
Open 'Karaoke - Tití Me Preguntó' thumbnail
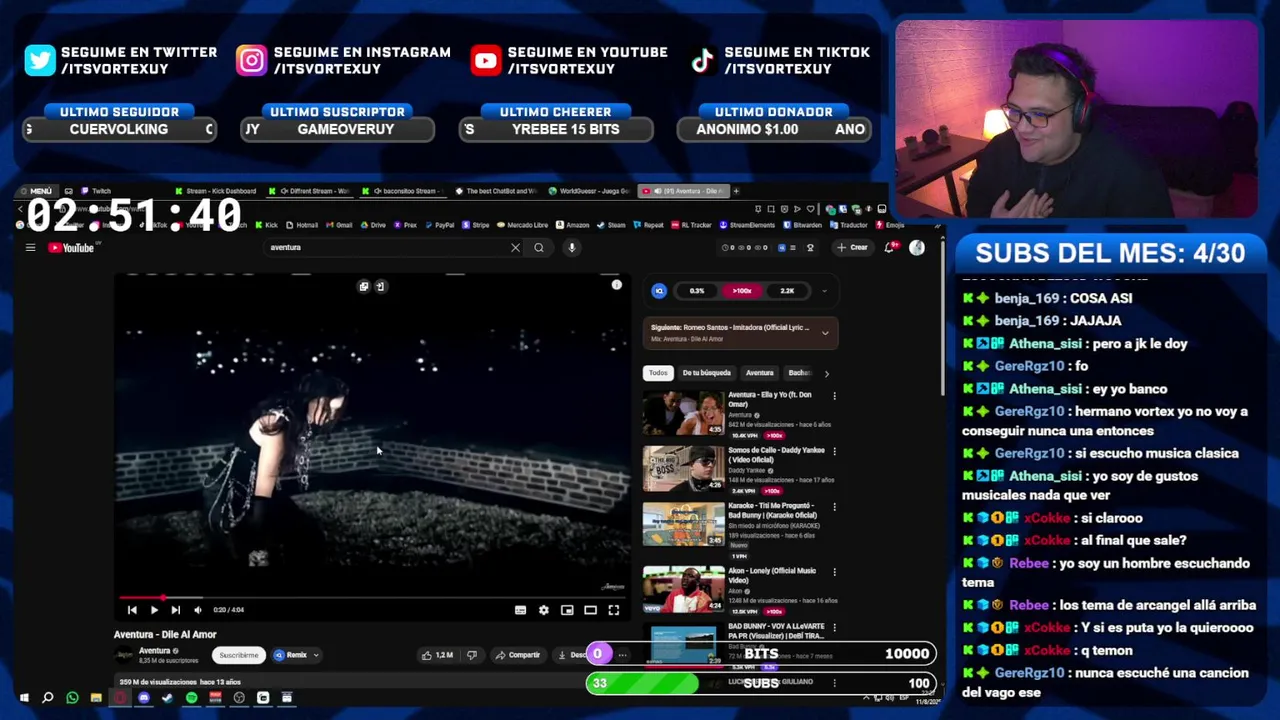click(683, 523)
